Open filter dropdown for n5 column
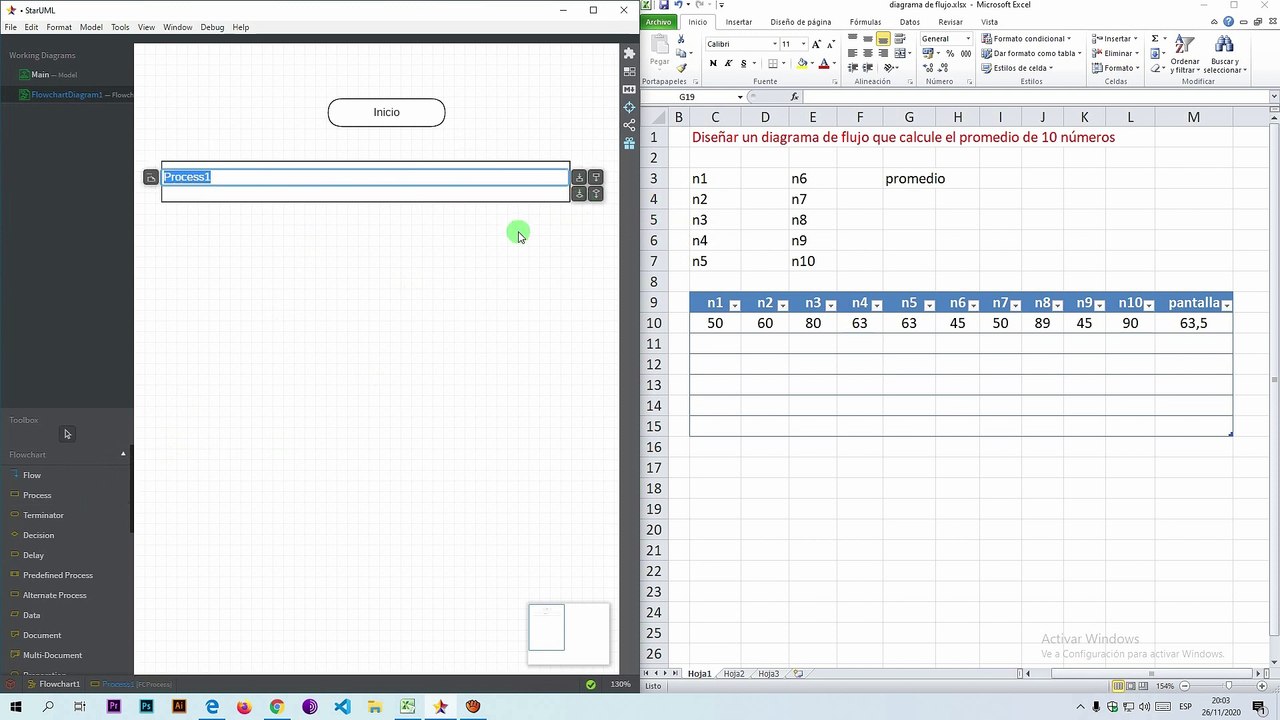The image size is (1280, 720). [x=929, y=305]
